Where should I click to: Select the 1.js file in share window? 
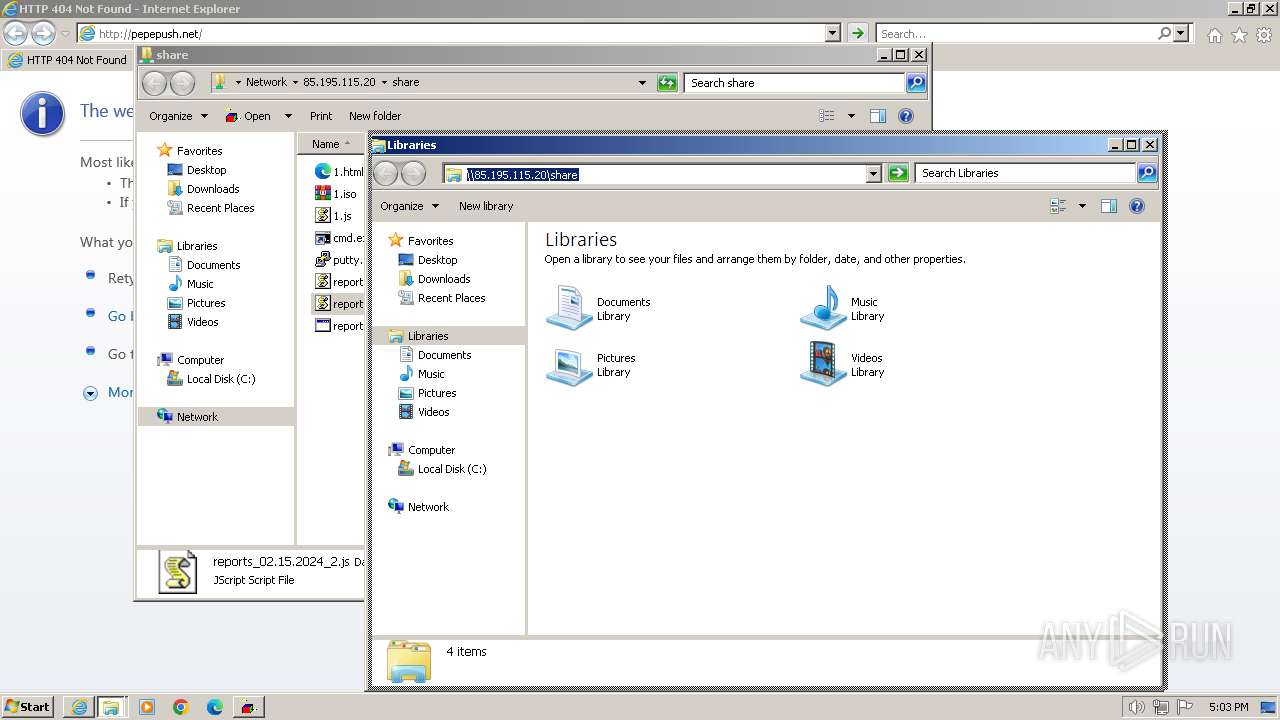[x=334, y=216]
